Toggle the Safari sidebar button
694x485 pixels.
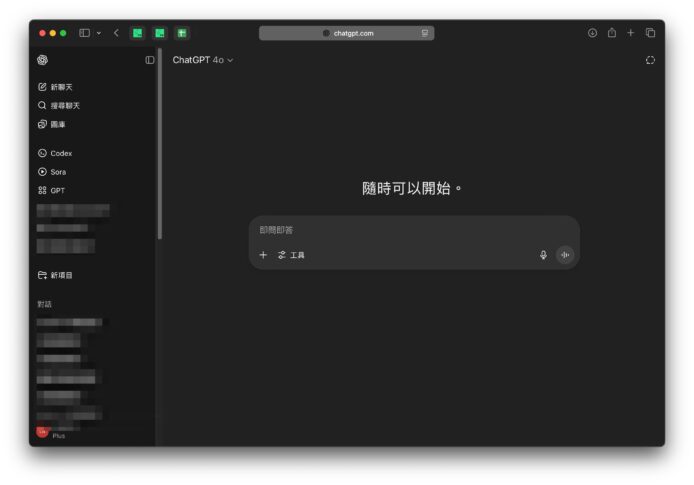pos(85,33)
